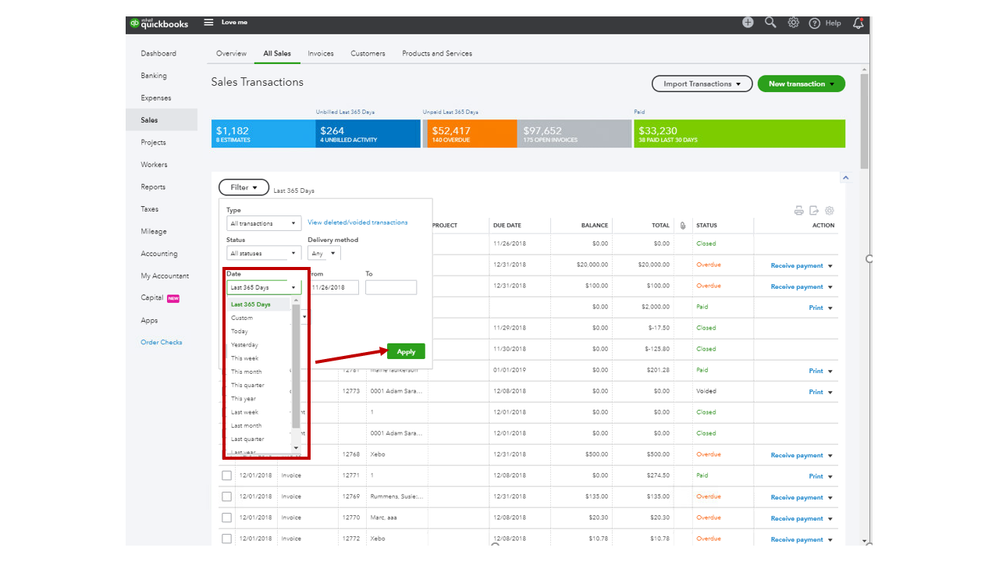Open the Delivery method Any dropdown

(x=324, y=253)
